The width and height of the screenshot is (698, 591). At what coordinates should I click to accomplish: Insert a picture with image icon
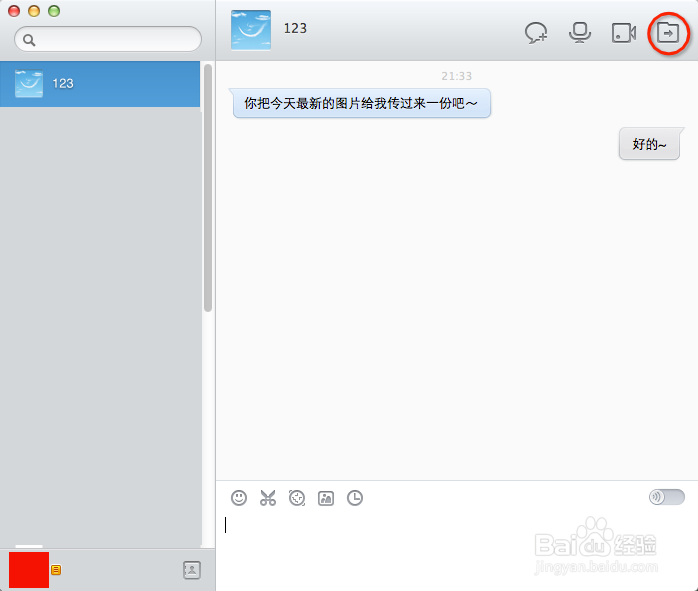[x=326, y=498]
